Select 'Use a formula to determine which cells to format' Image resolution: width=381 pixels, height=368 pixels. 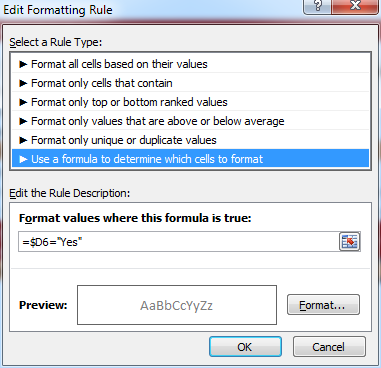pos(190,159)
